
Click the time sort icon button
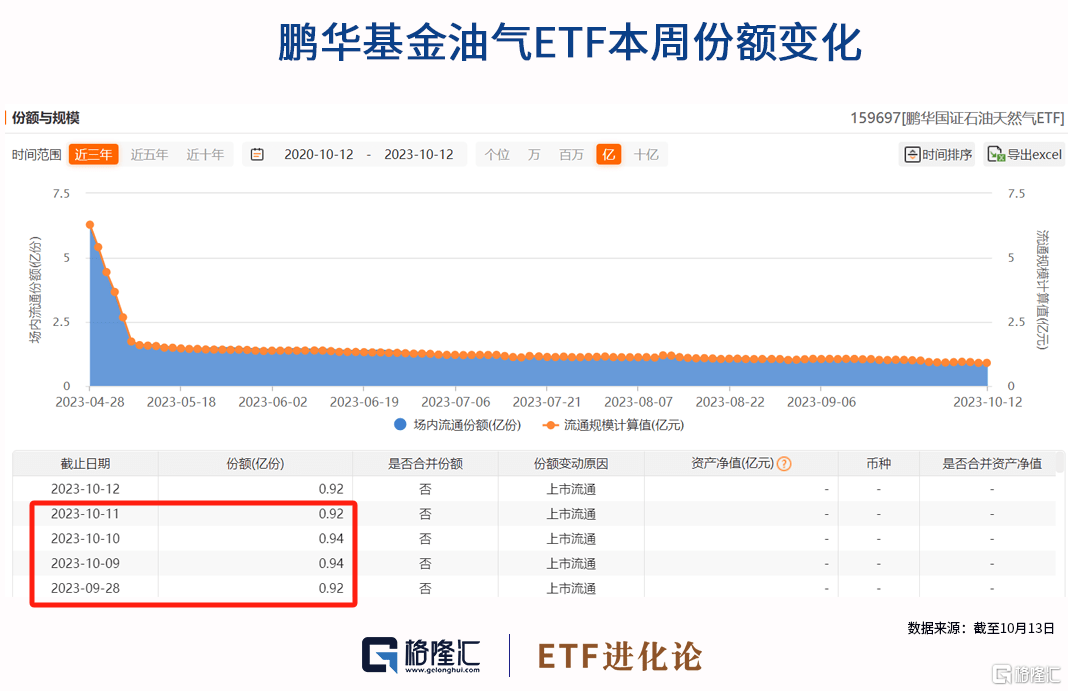[x=912, y=155]
